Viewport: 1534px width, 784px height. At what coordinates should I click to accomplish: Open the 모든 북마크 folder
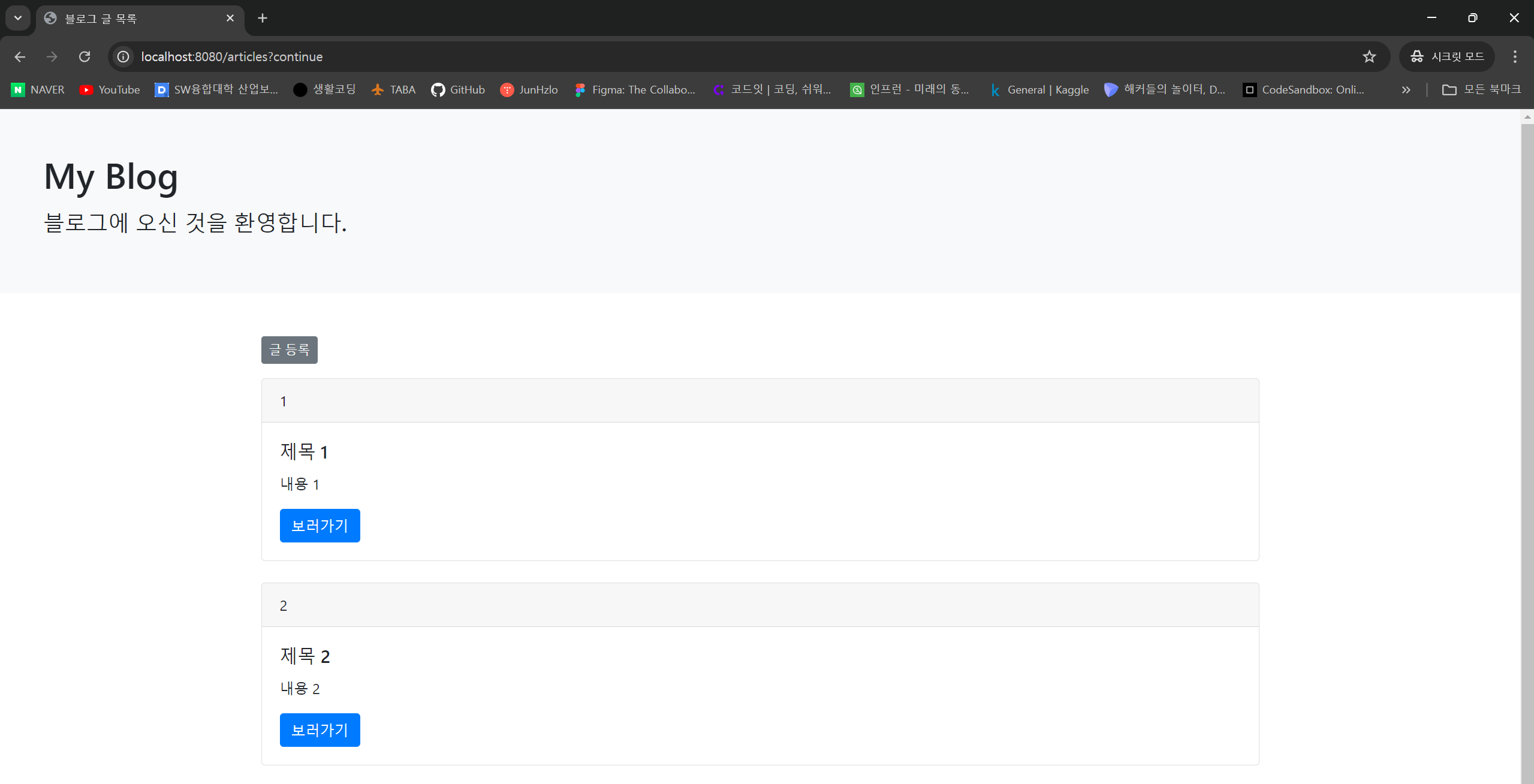1482,90
